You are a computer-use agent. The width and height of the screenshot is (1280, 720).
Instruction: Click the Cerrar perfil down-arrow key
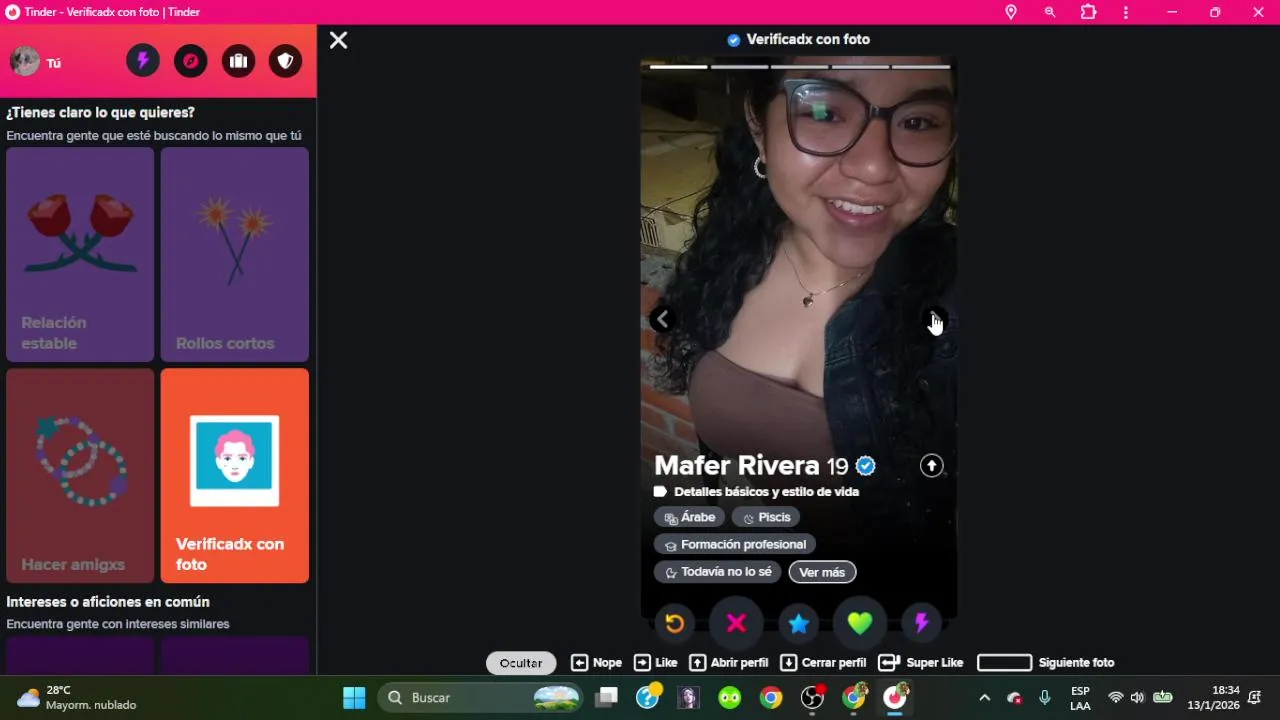789,662
